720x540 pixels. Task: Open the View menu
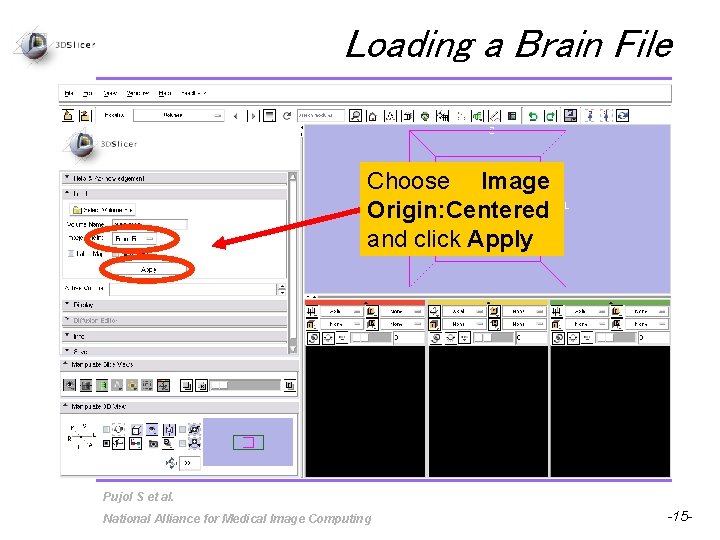[110, 93]
